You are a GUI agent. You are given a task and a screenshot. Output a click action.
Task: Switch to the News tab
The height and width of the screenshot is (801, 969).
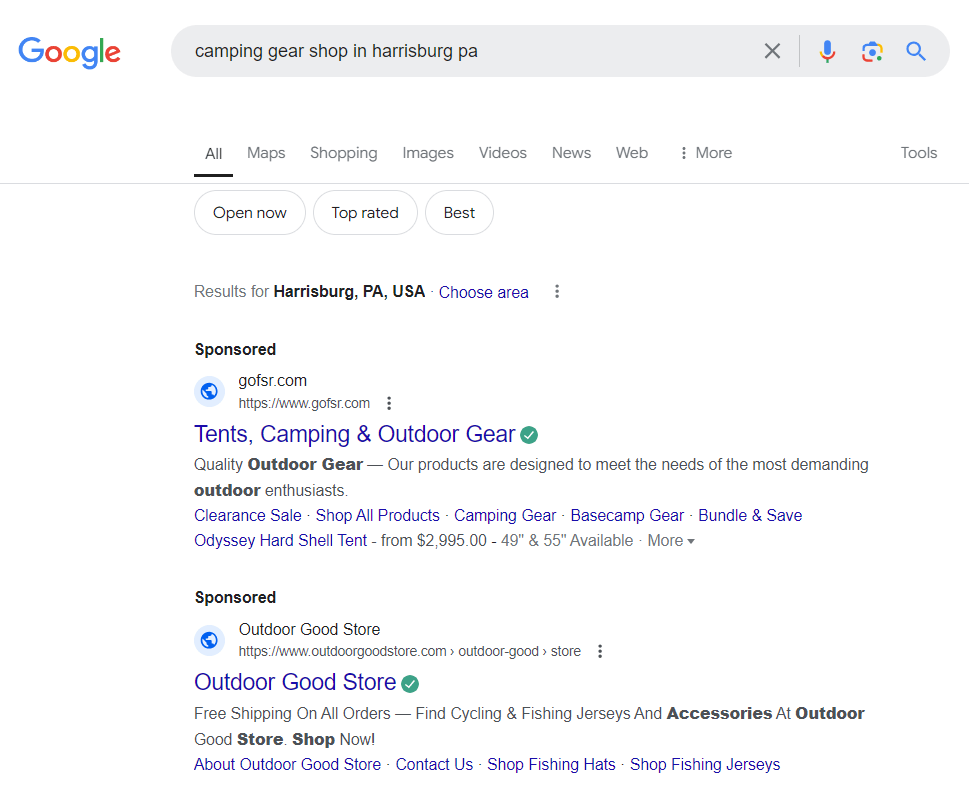pos(571,153)
